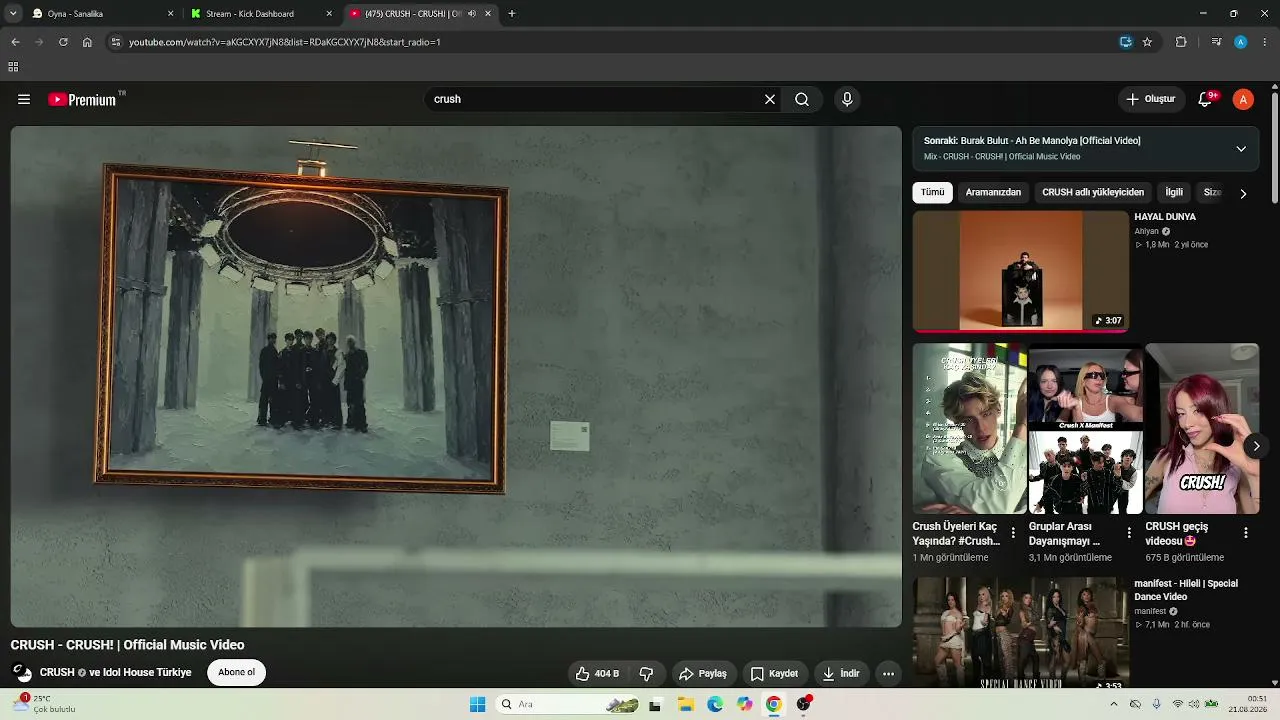Open the Ahiyan channel name link
Viewport: 1280px width, 720px height.
[1146, 231]
